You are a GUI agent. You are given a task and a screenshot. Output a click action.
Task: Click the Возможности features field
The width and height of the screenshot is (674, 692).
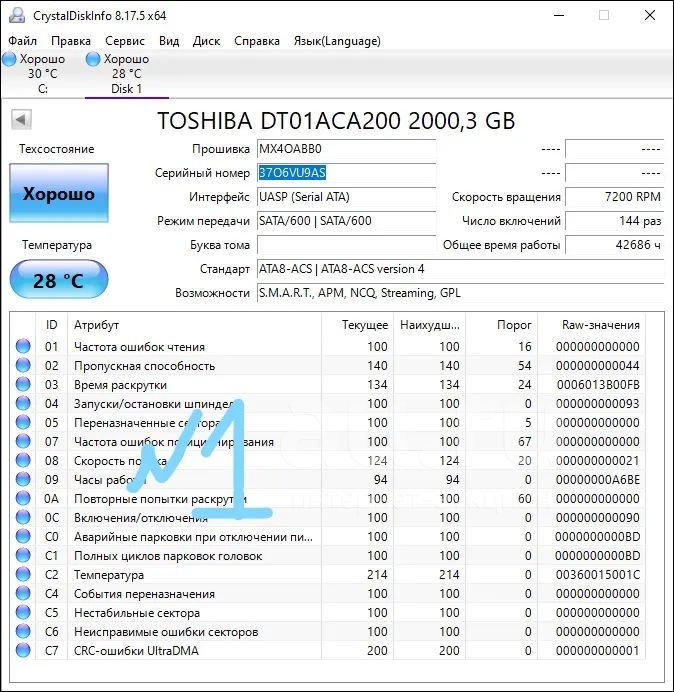coord(460,293)
